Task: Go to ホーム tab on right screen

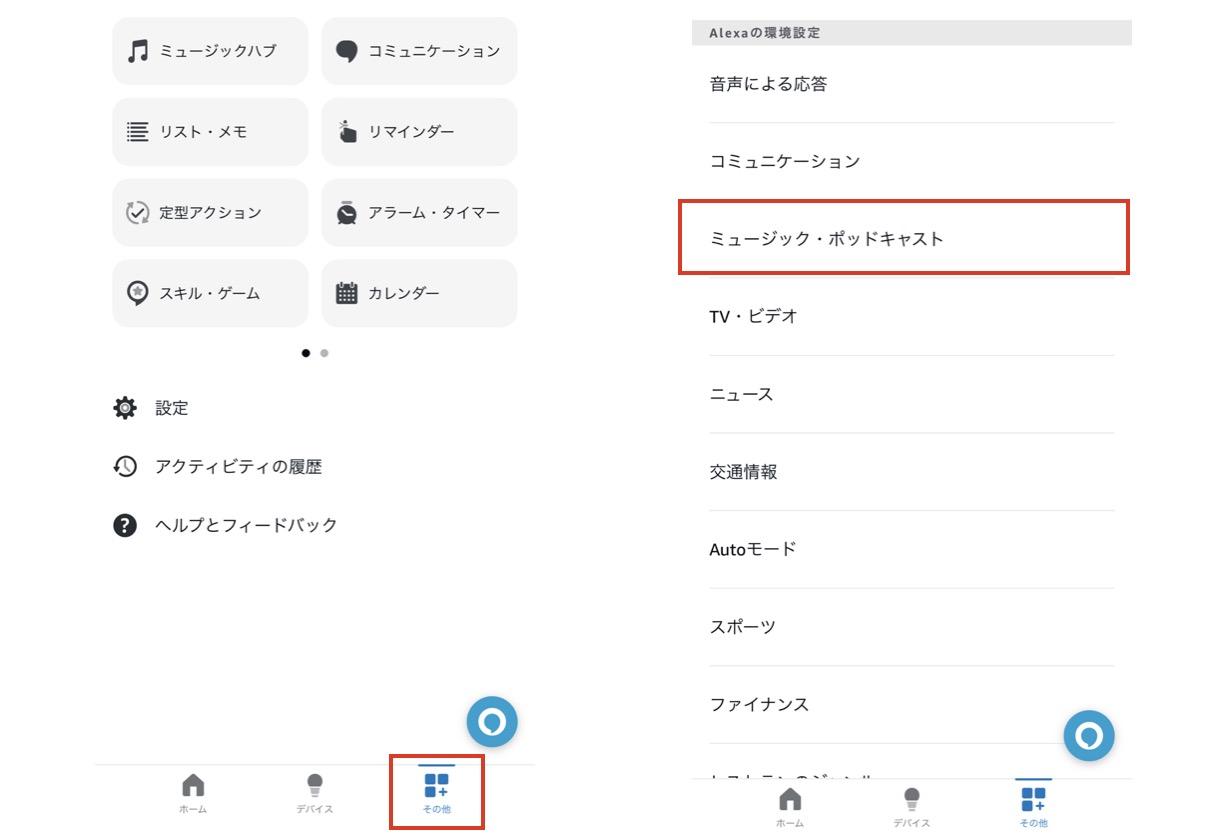Action: pos(790,806)
